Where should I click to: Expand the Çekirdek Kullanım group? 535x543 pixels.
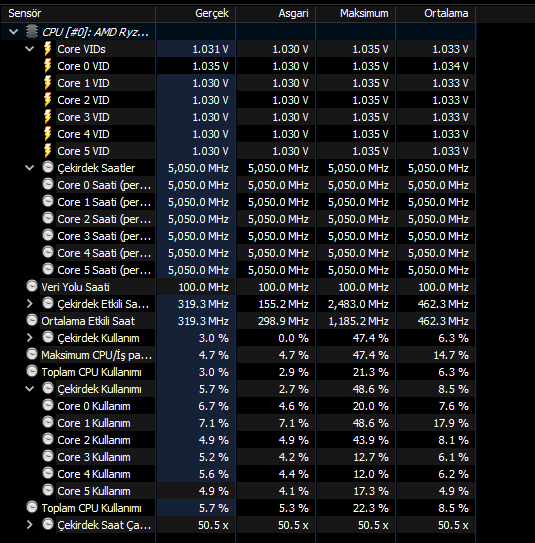[x=30, y=338]
